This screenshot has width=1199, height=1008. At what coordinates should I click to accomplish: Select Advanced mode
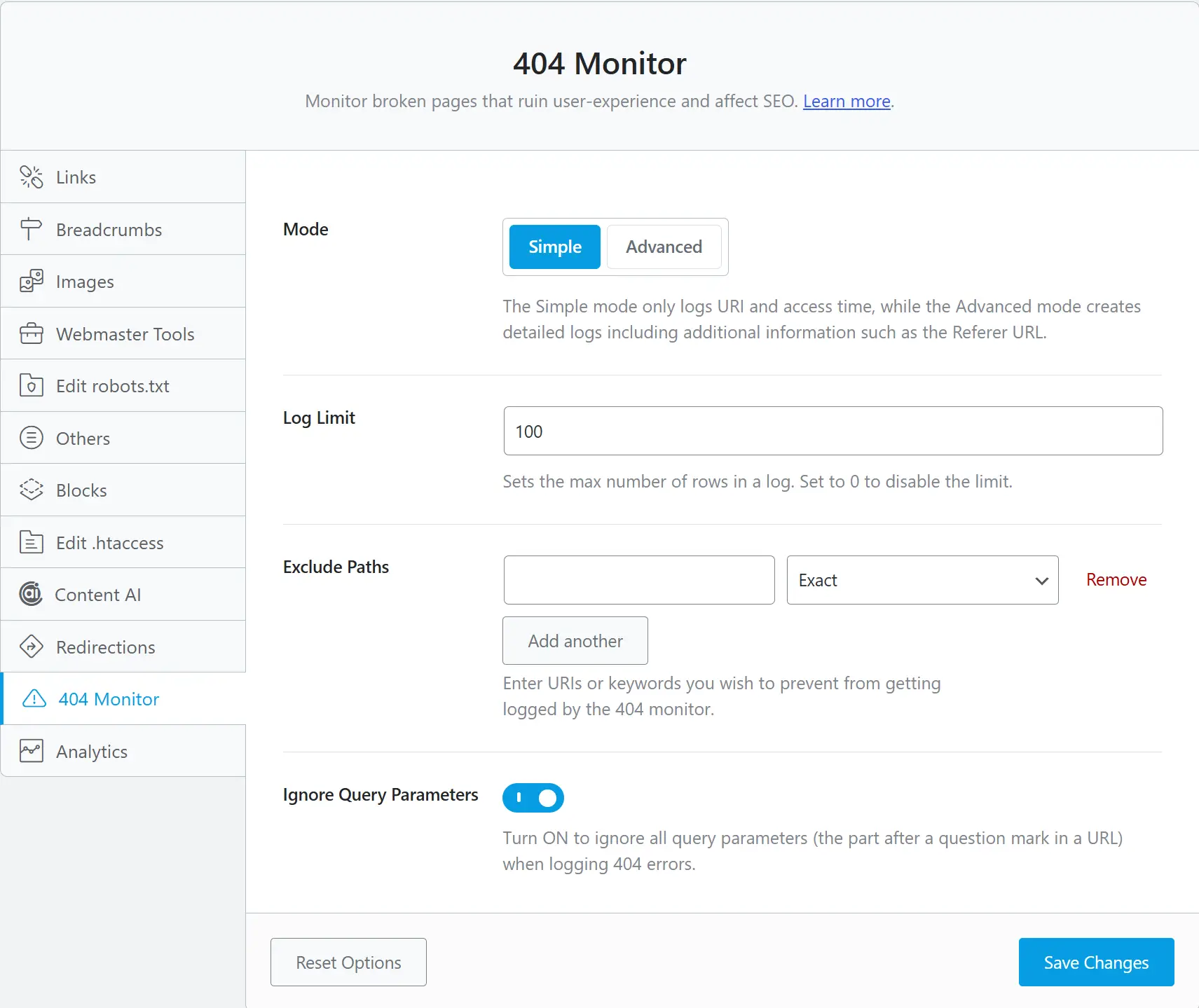664,247
